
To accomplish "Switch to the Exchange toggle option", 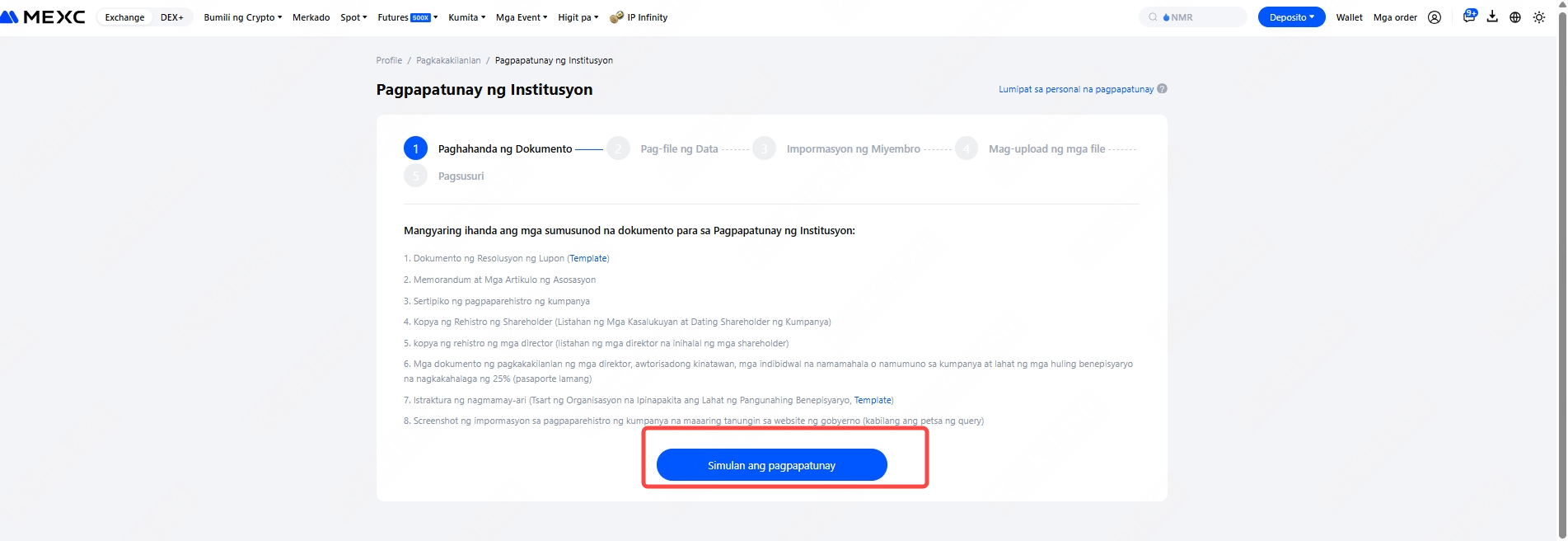I will point(124,17).
